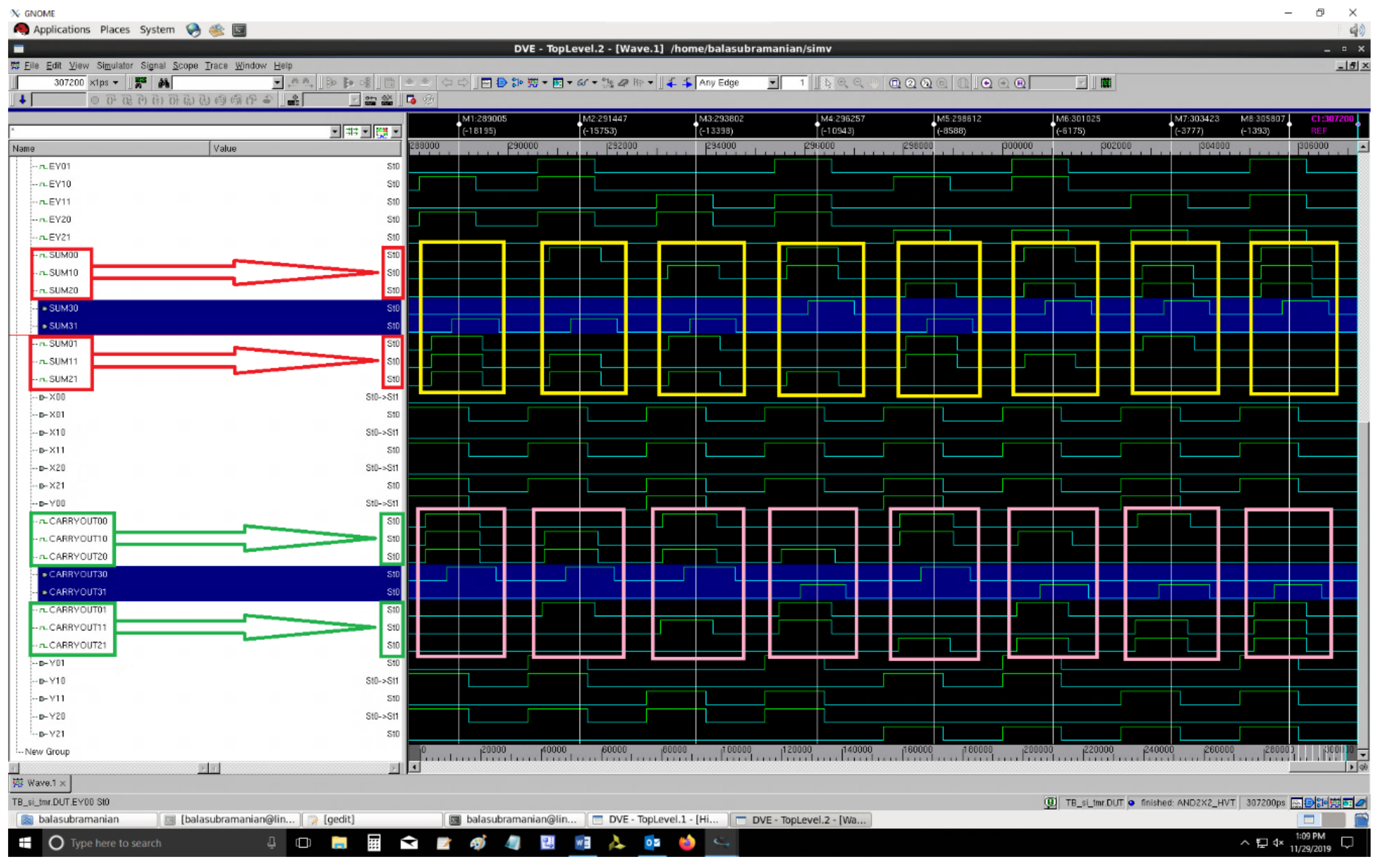Open Firefox from the Windows taskbar
1383x868 pixels.
pos(687,842)
